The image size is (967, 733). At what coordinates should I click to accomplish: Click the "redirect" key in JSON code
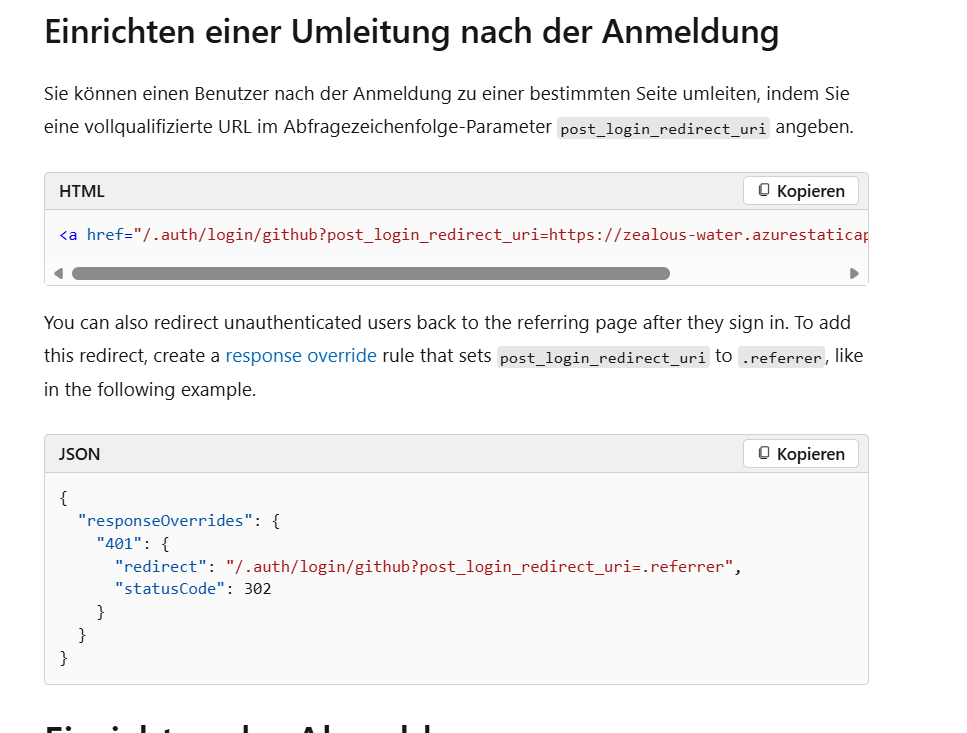tap(160, 567)
